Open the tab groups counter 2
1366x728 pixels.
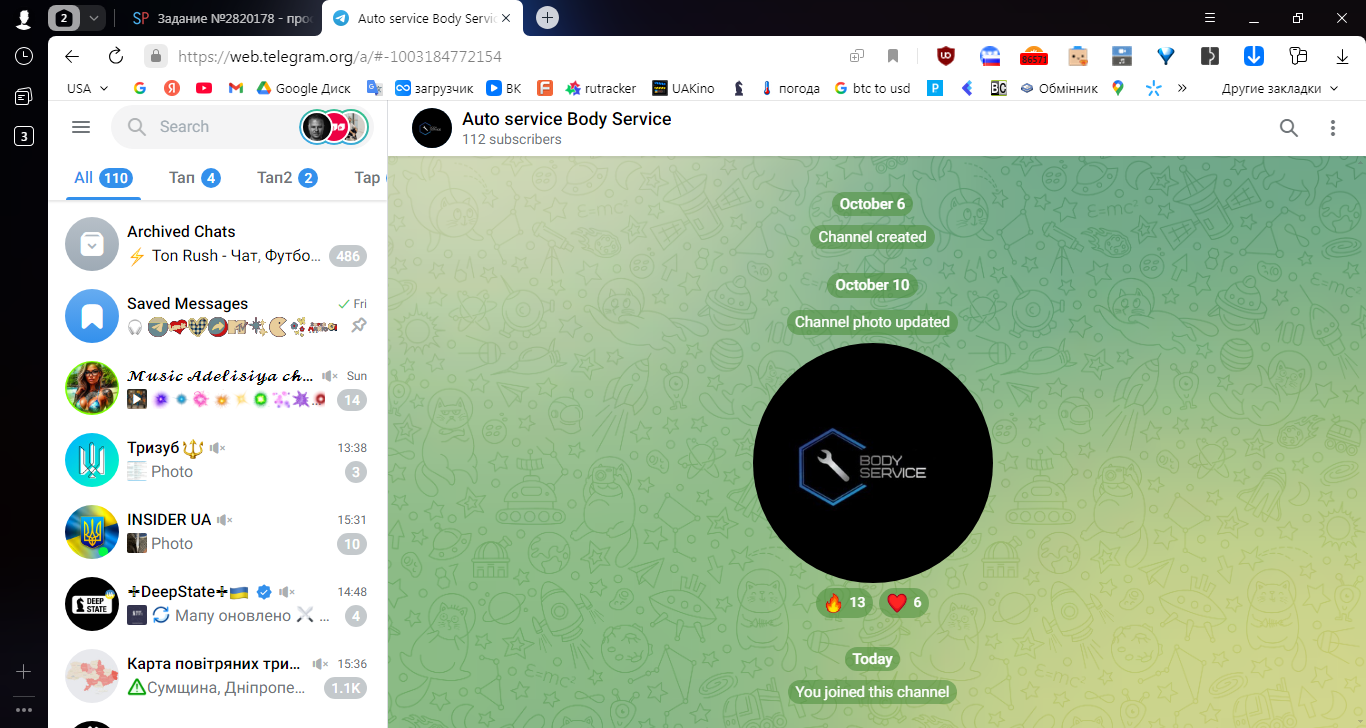click(x=64, y=18)
